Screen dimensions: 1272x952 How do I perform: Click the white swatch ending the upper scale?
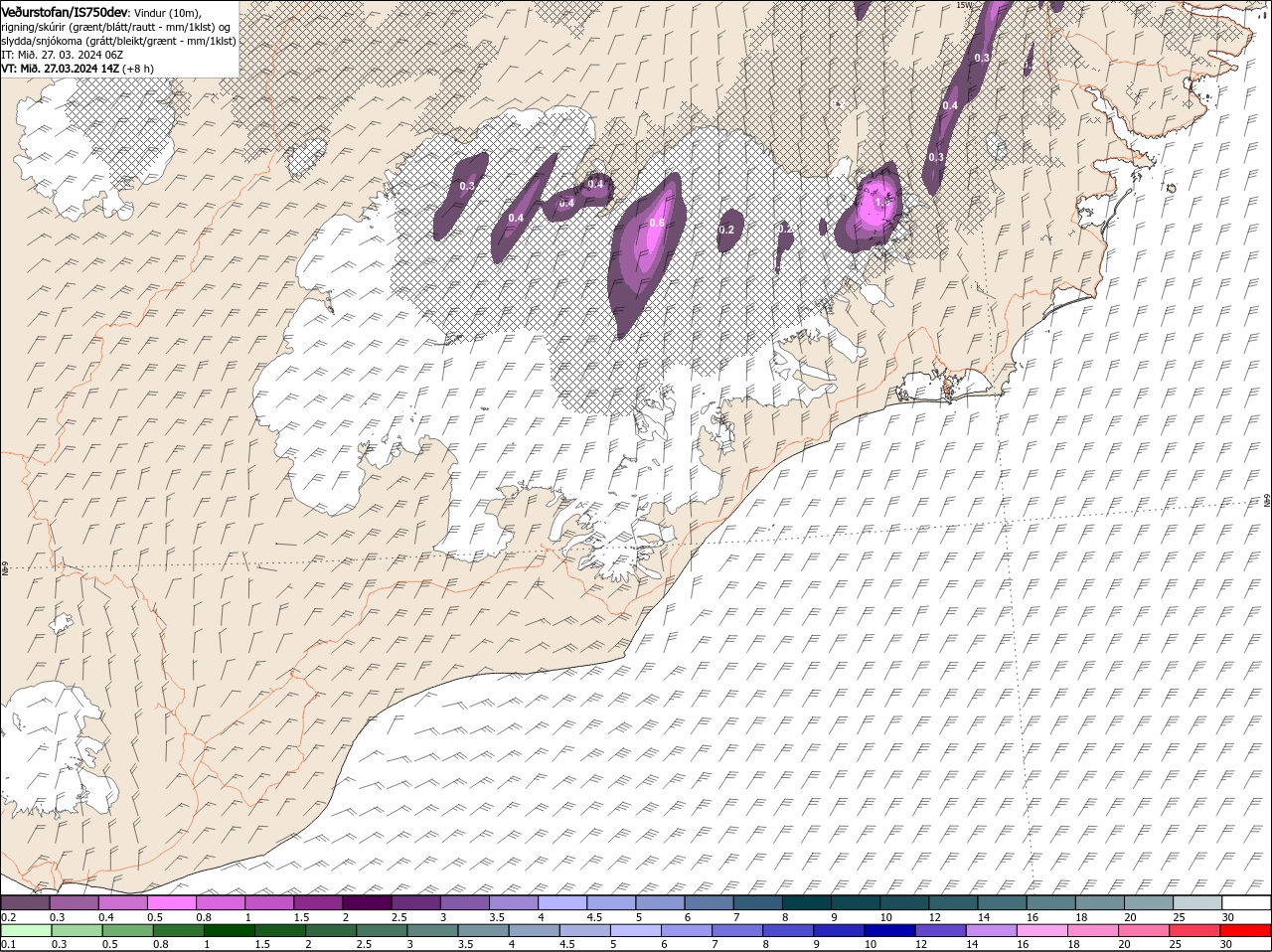coord(1246,903)
